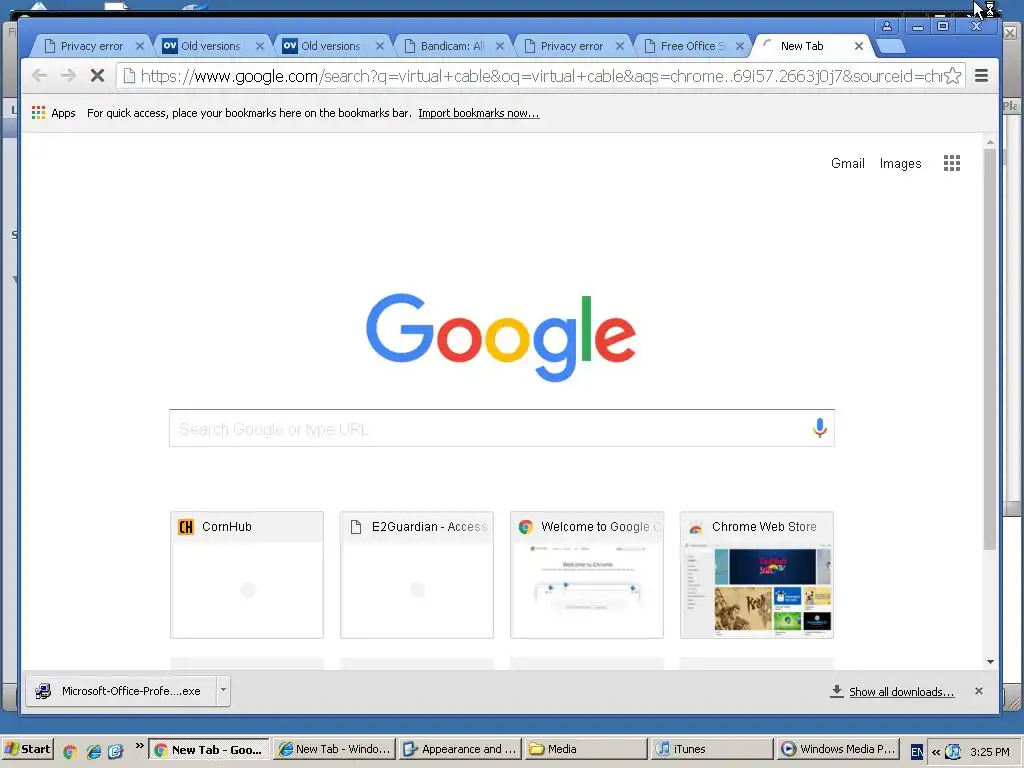Screen dimensions: 1024x768
Task: Click the stop loading X button
Action: 97,76
